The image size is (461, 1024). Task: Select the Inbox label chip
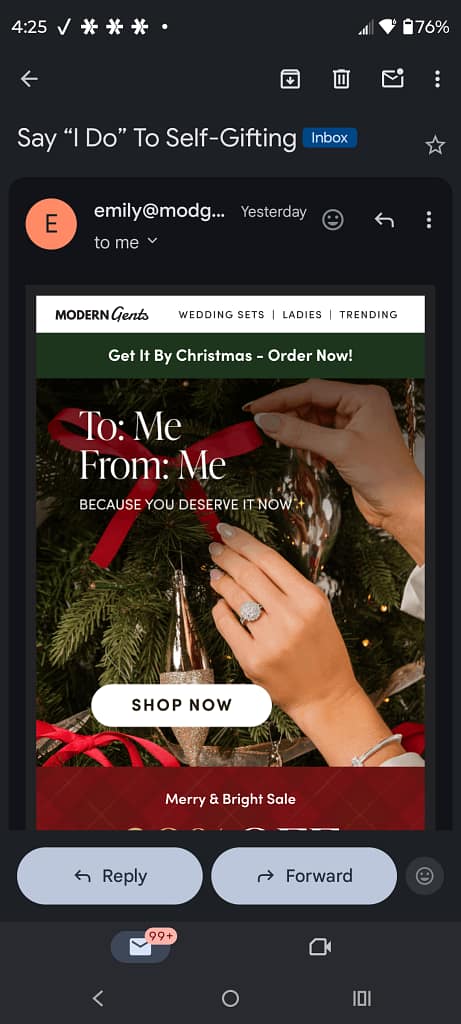click(330, 138)
